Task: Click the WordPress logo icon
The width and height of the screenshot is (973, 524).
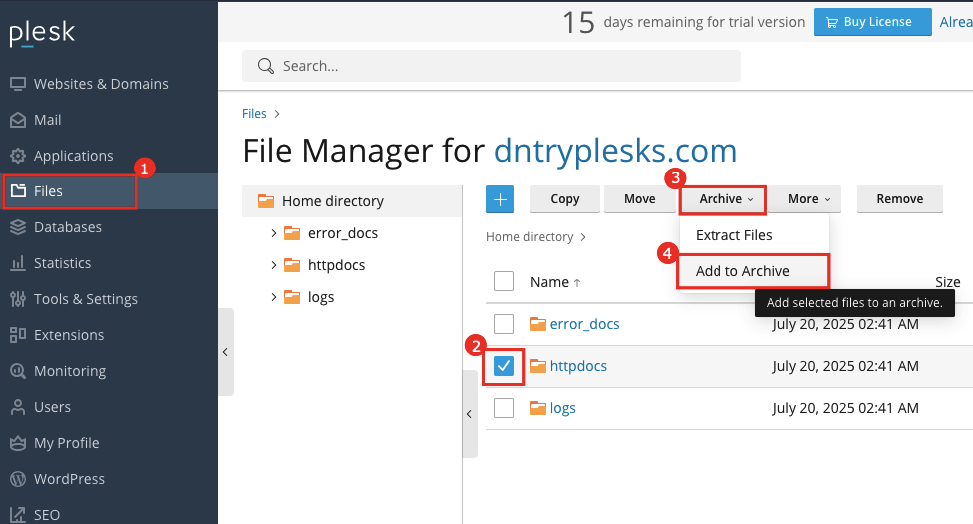Action: click(x=18, y=479)
